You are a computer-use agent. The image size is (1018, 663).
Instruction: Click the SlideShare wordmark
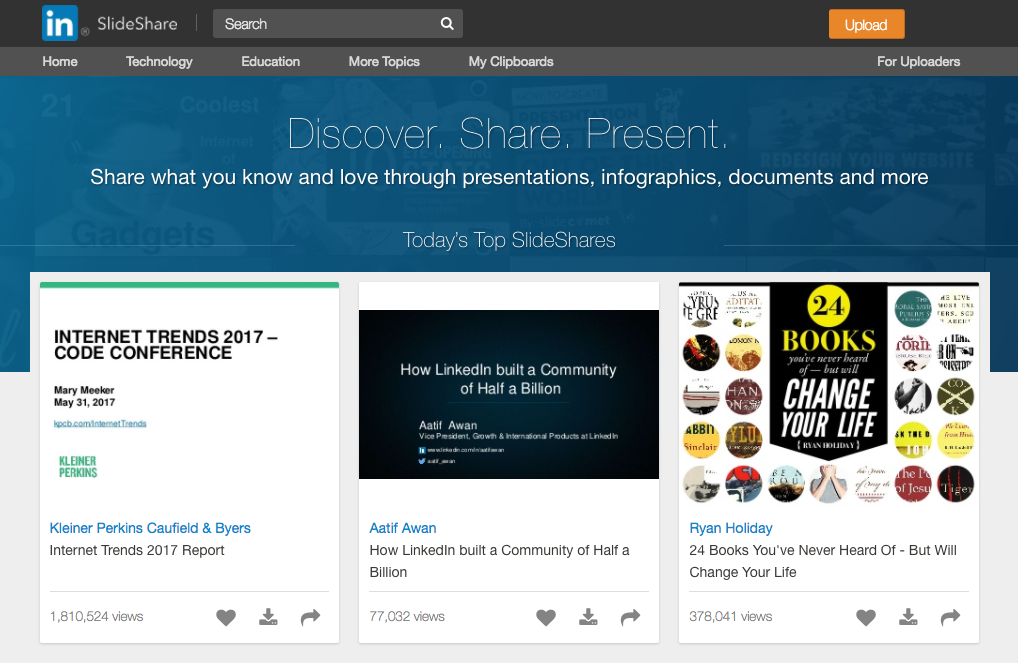coord(137,24)
